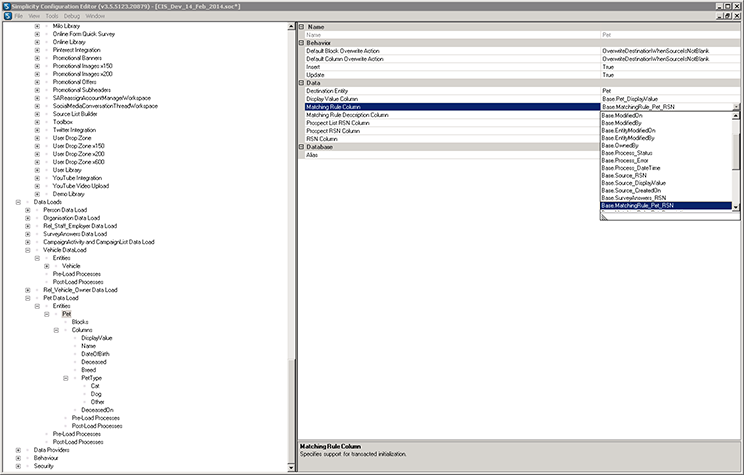Expand the Pinterest Integration node

(x=37, y=50)
